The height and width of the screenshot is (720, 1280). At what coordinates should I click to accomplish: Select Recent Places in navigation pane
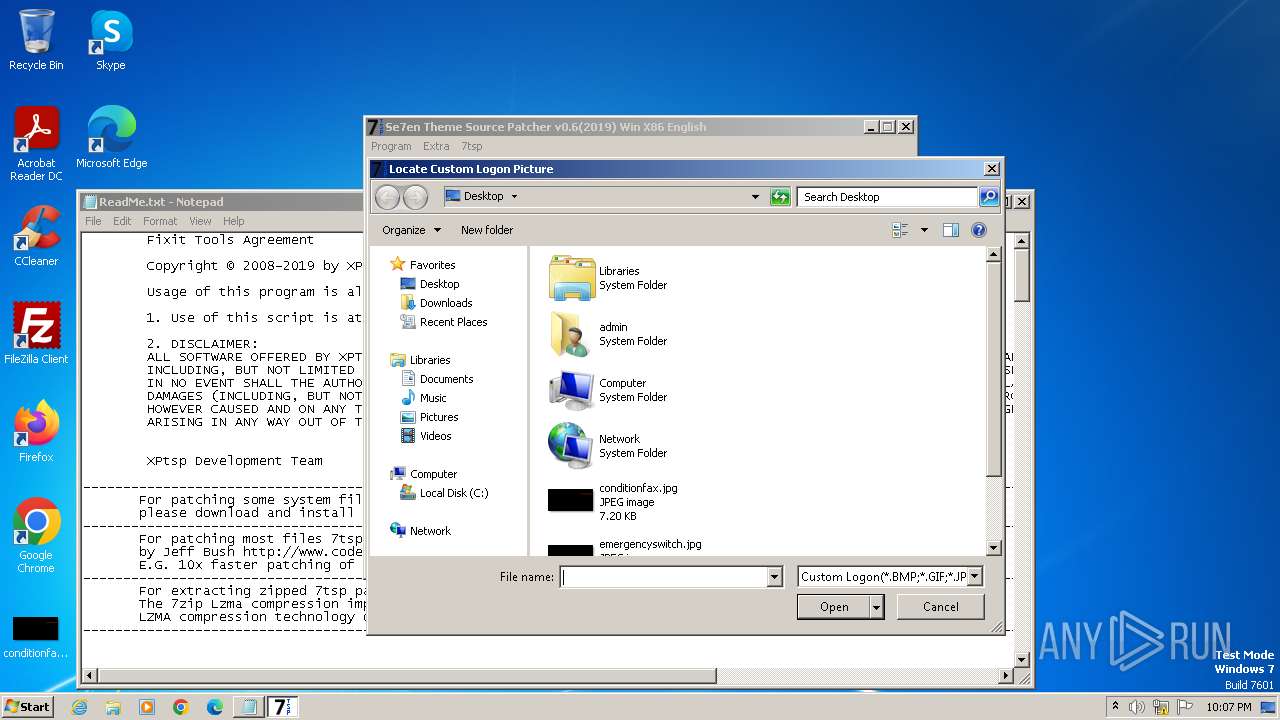[x=453, y=322]
